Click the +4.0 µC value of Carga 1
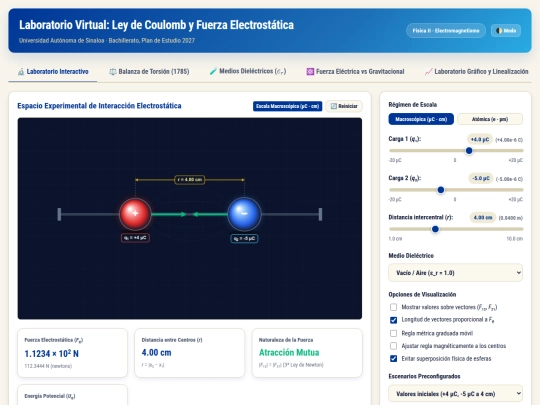This screenshot has width=540, height=405. [x=480, y=139]
